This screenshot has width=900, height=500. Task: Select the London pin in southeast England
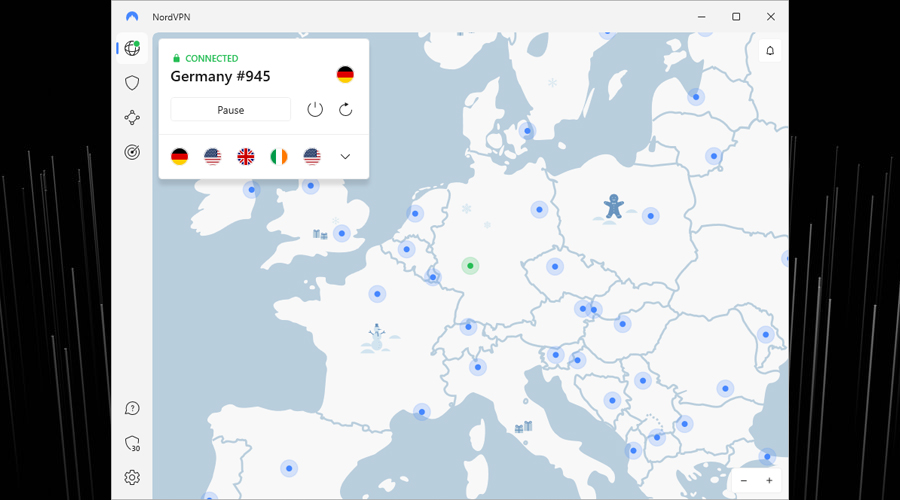[342, 233]
